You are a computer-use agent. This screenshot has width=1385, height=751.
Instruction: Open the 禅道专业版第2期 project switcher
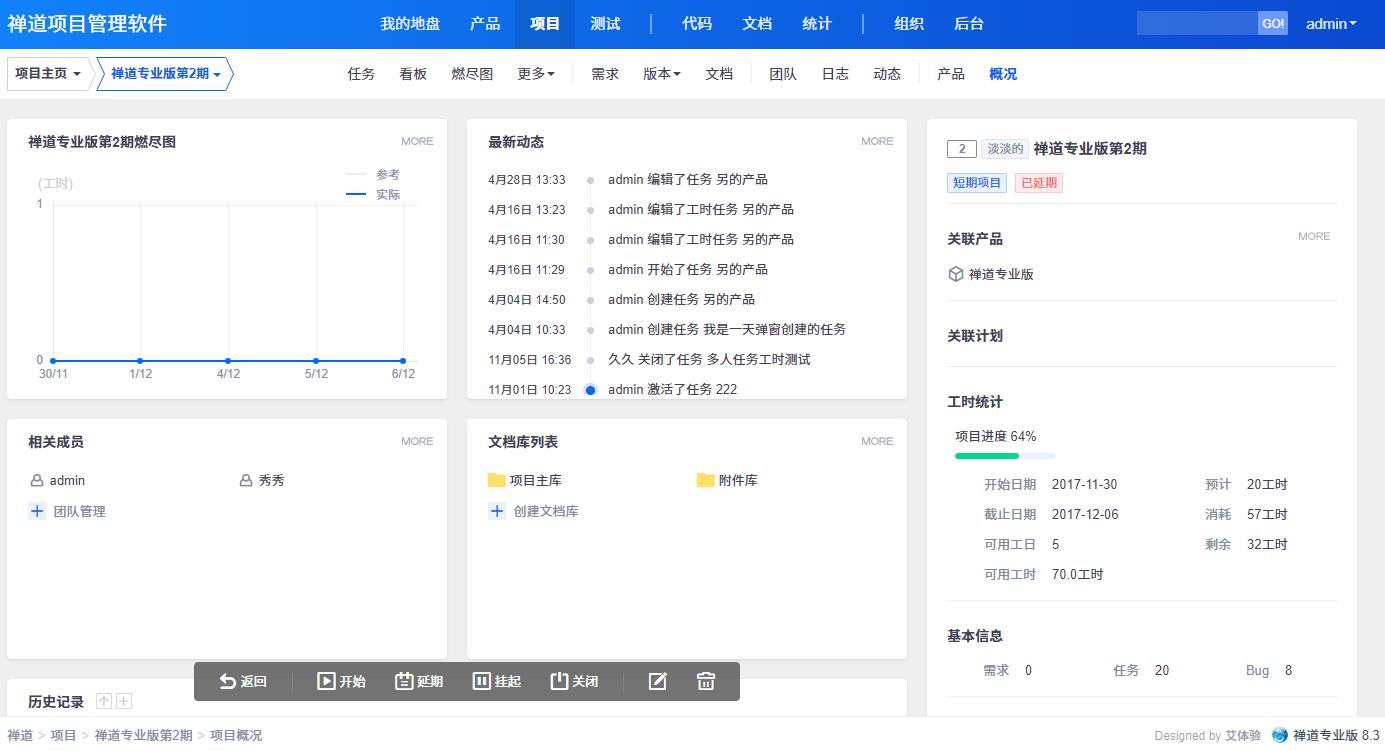tap(165, 74)
